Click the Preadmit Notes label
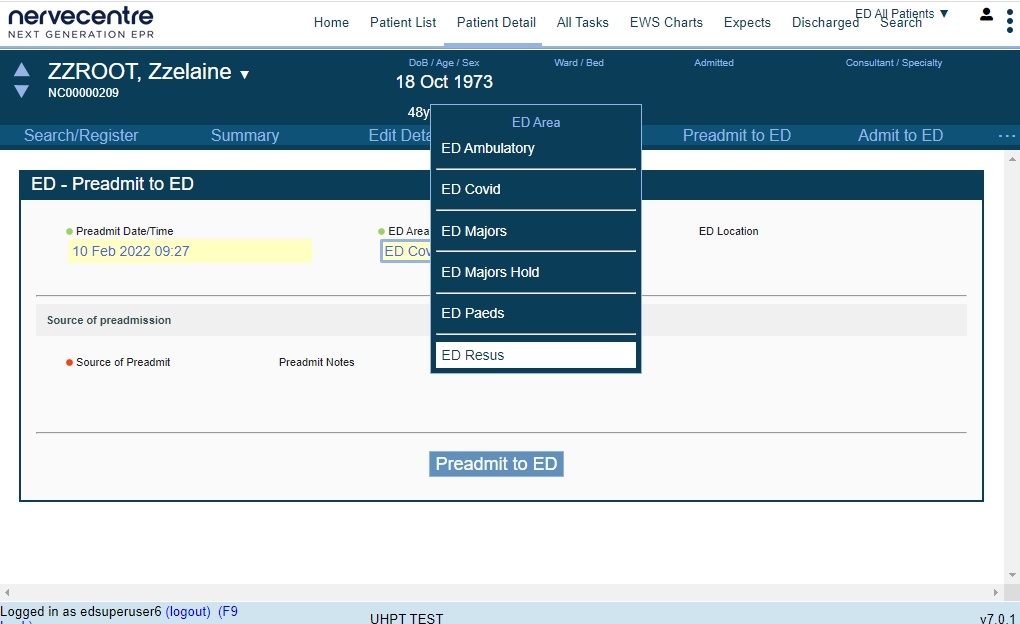 coord(317,362)
